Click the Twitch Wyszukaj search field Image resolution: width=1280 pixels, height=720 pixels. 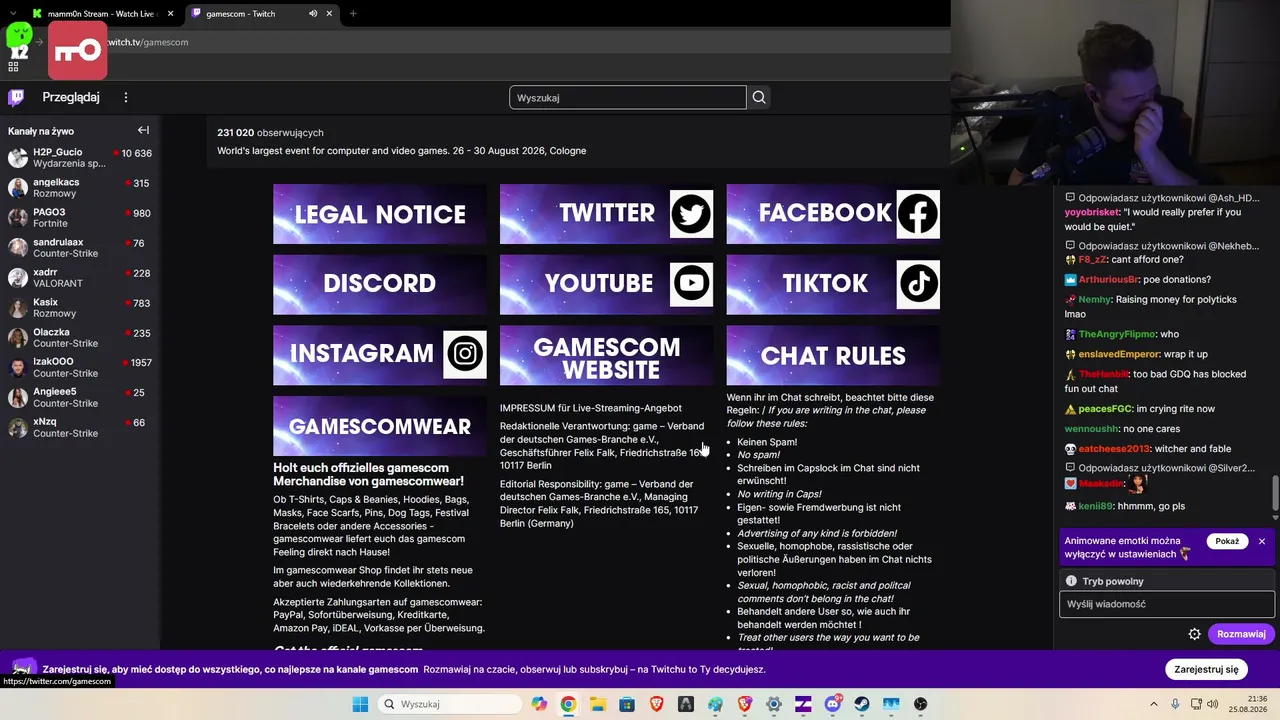(x=628, y=97)
